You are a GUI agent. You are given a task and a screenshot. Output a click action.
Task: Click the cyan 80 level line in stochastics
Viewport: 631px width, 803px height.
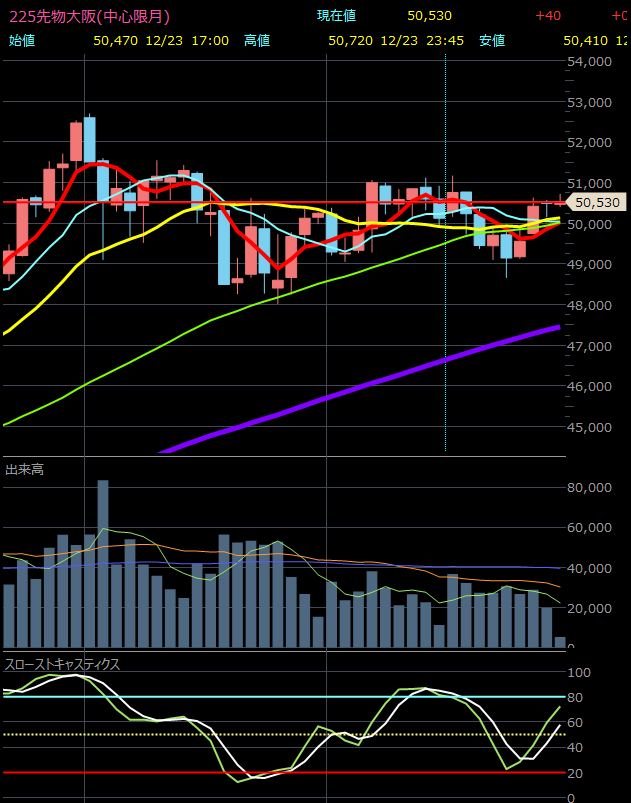(x=300, y=696)
